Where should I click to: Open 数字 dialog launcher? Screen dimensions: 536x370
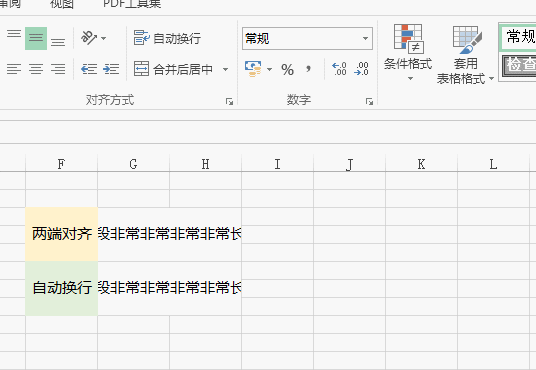[369, 101]
